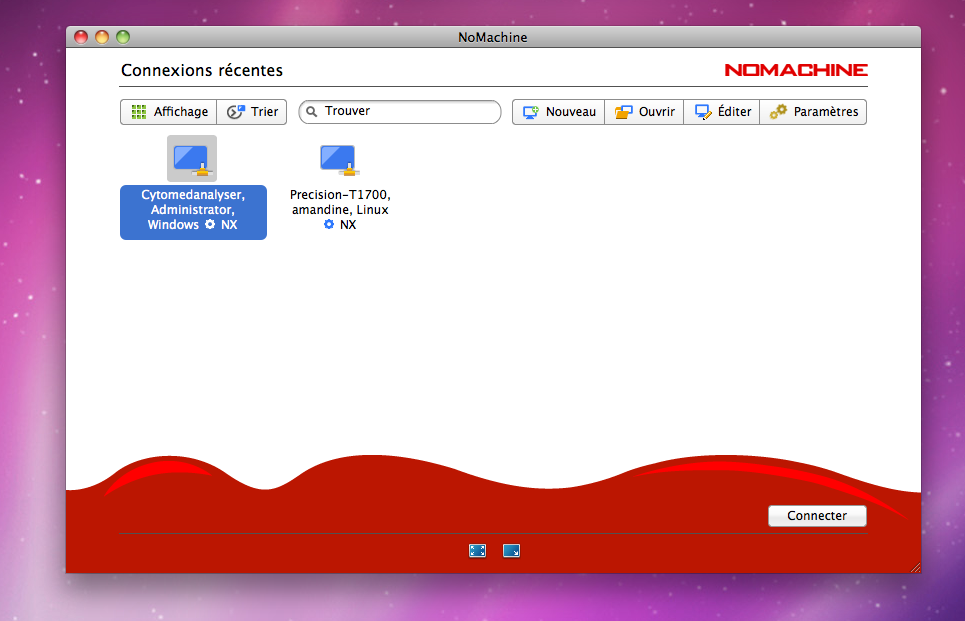Create a connection with Nouveau
Image resolution: width=965 pixels, height=621 pixels.
(558, 112)
